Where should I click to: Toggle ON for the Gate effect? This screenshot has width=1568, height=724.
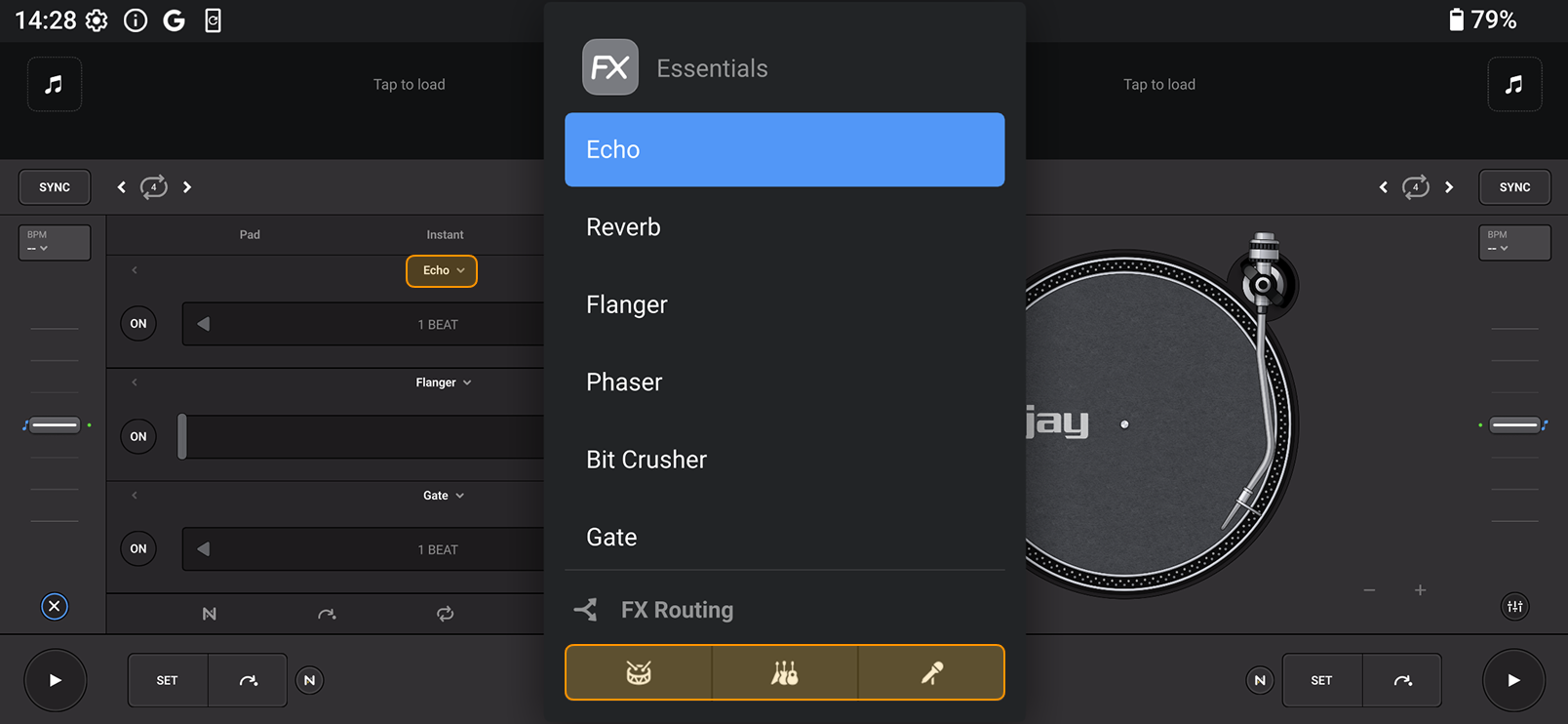click(x=138, y=548)
